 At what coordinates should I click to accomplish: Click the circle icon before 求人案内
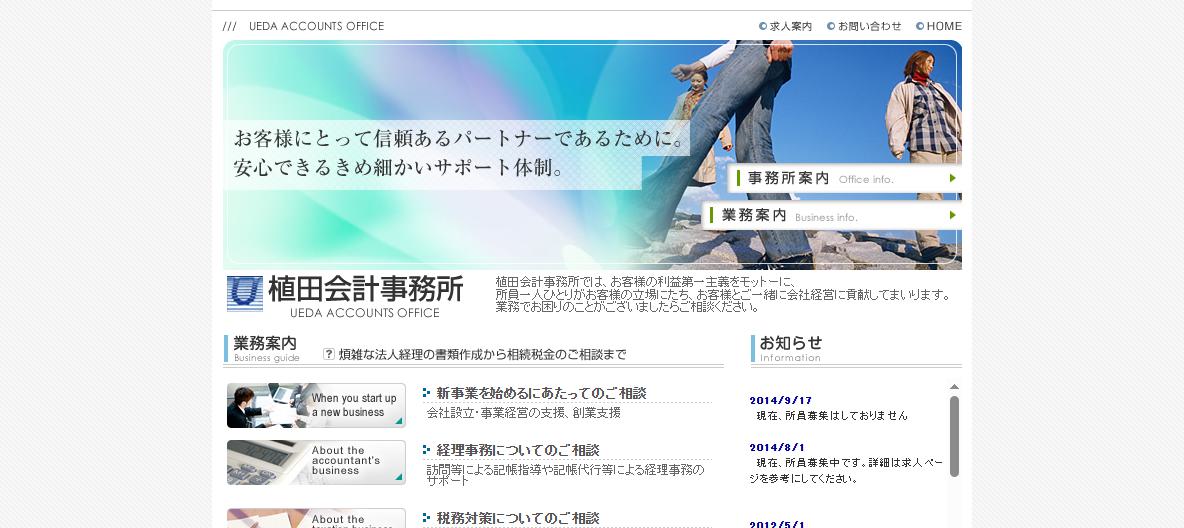click(x=763, y=26)
